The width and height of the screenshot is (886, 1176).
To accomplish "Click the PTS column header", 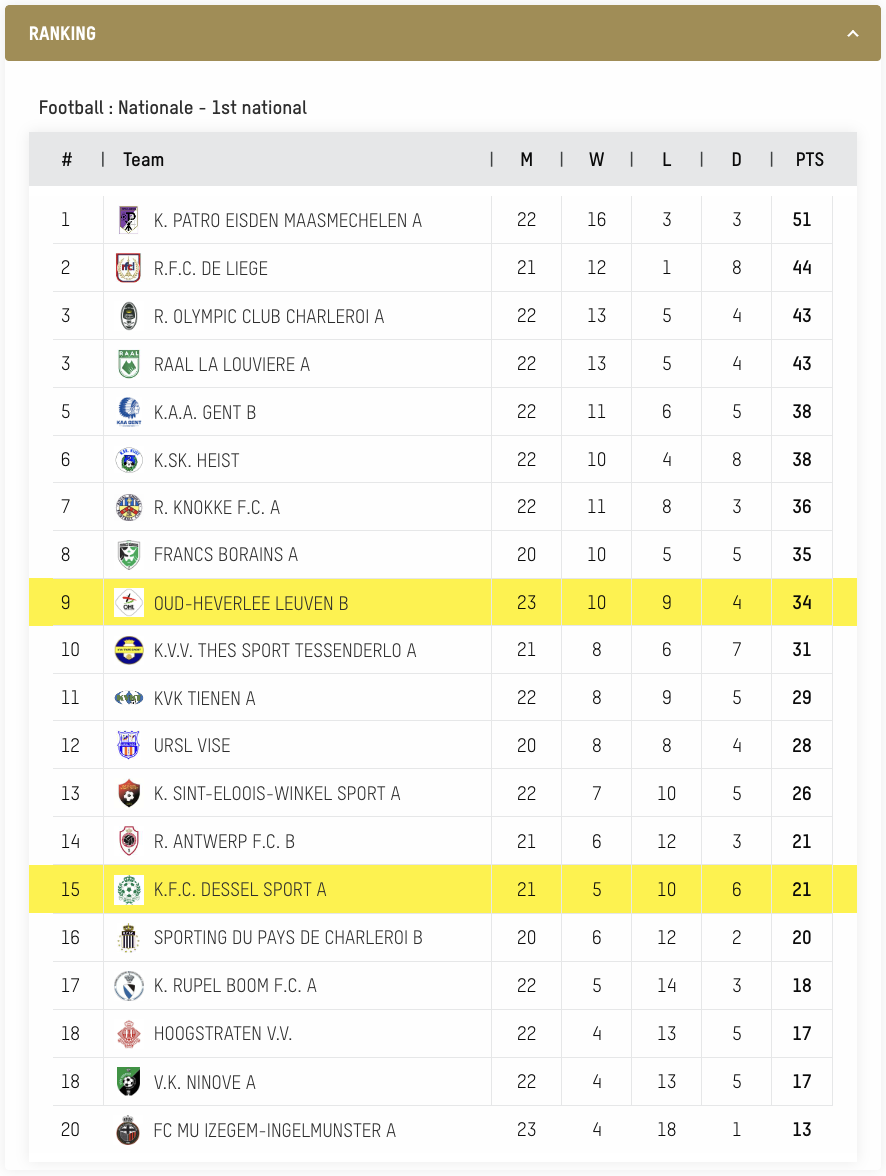I will click(809, 160).
